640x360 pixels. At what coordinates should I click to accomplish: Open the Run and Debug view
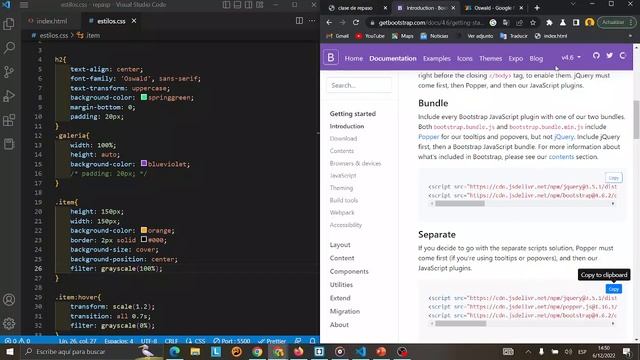[x=9, y=96]
